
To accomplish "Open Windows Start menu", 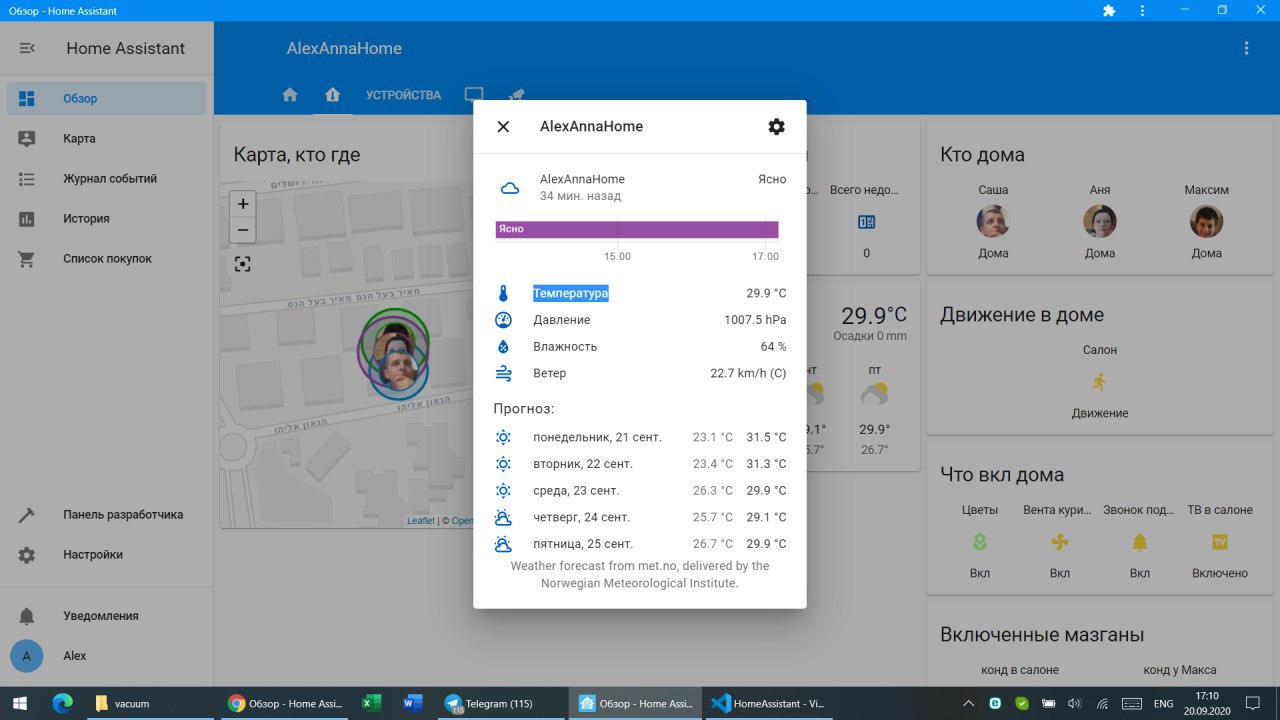I will click(x=20, y=703).
